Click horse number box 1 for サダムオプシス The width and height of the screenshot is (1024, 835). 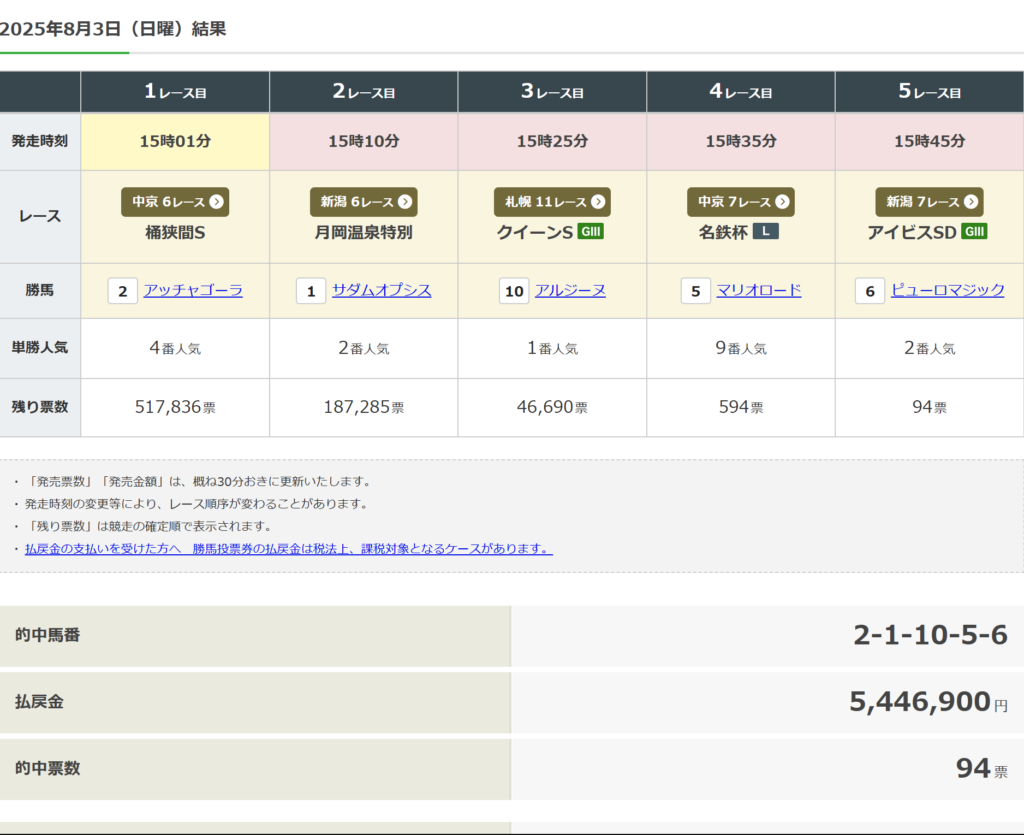coord(311,291)
